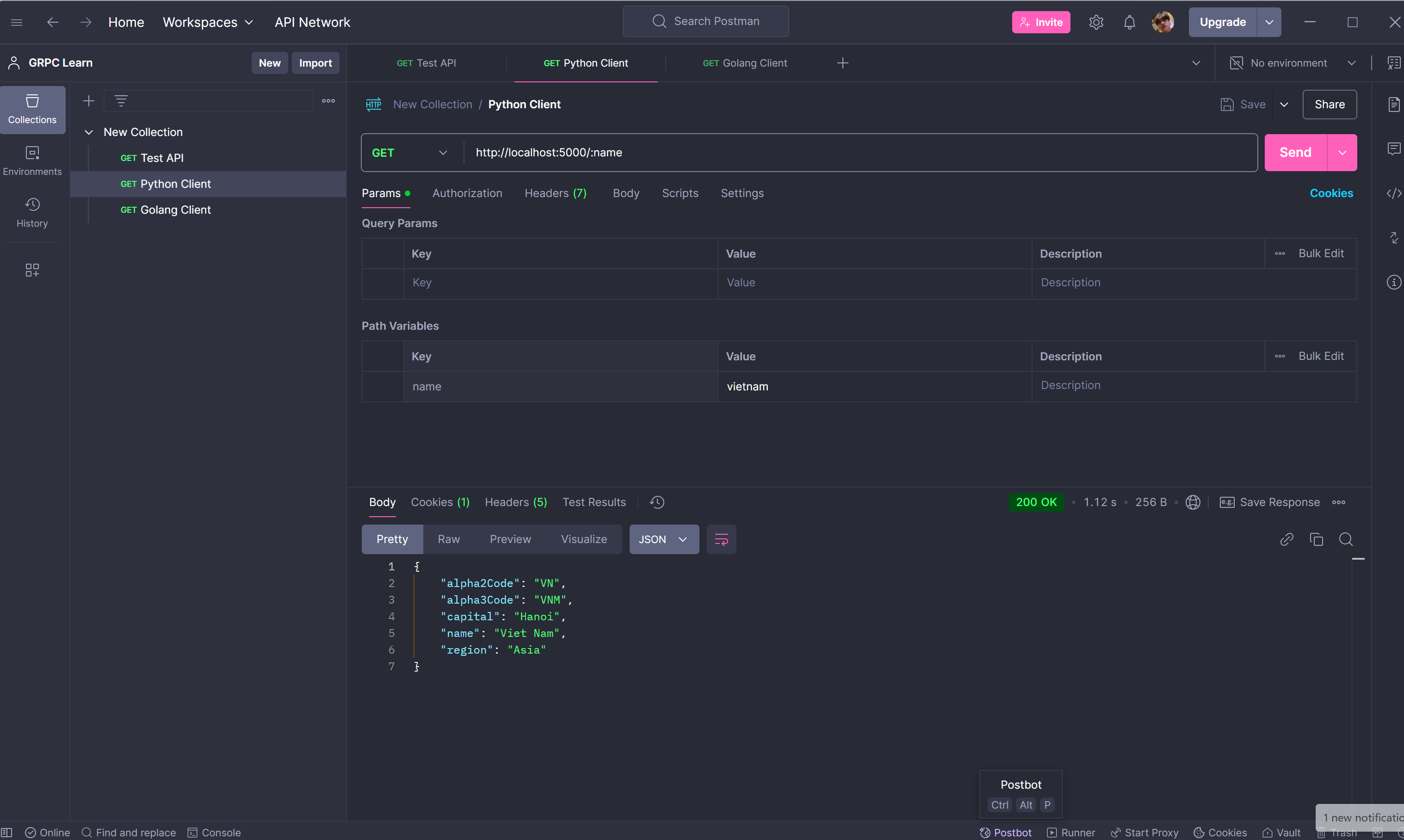Switch response view to Visualize
This screenshot has width=1404, height=840.
[x=584, y=539]
